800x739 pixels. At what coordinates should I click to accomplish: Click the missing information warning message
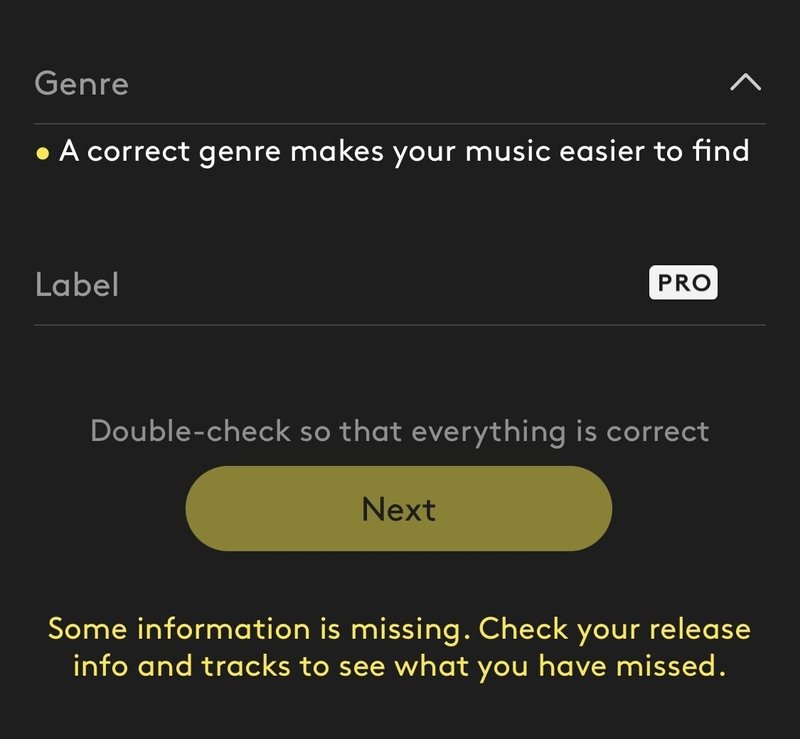[x=399, y=647]
